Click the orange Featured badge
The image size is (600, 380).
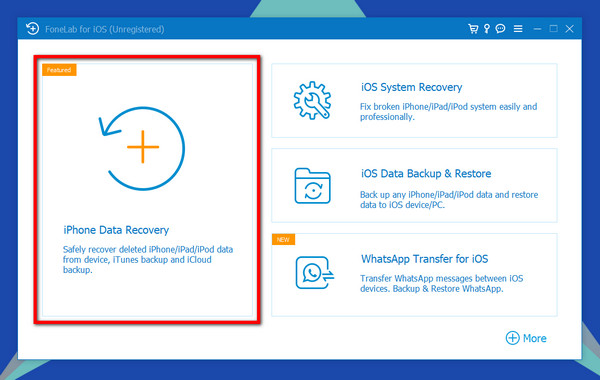pos(59,70)
